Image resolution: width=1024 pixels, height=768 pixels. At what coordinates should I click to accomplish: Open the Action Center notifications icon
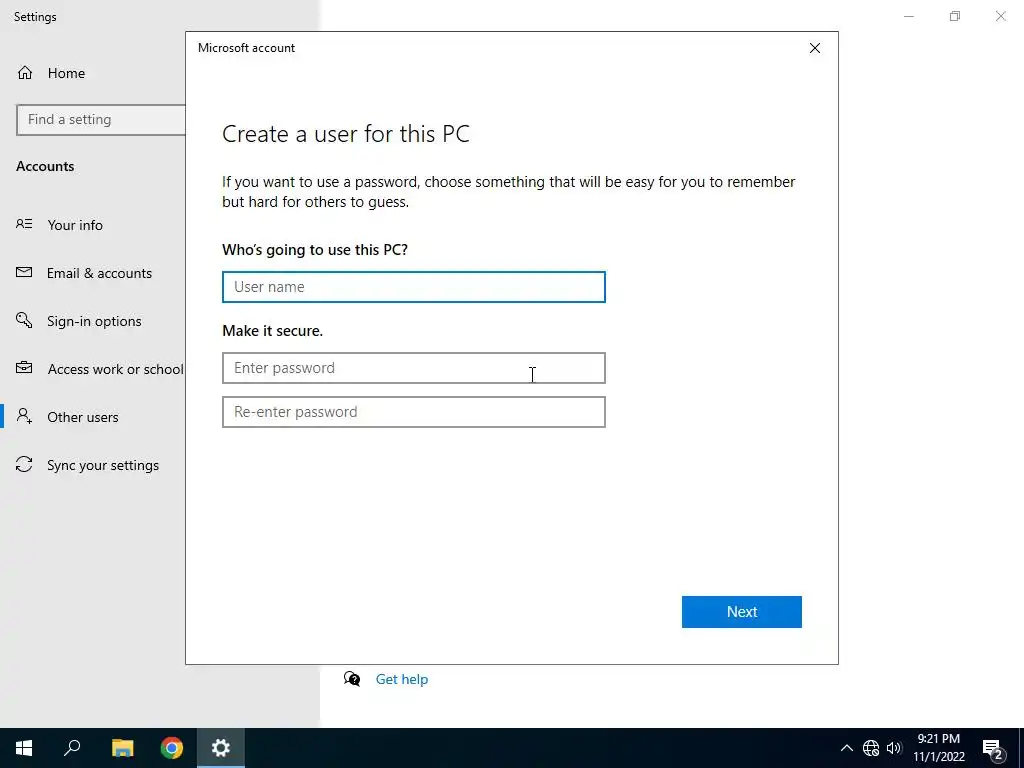993,749
